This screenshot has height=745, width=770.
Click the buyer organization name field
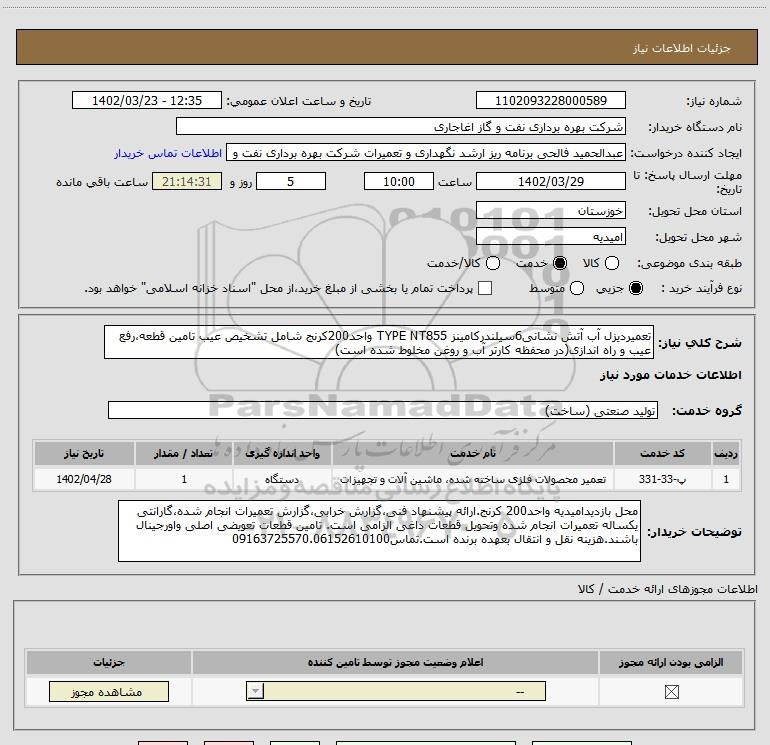(x=401, y=126)
